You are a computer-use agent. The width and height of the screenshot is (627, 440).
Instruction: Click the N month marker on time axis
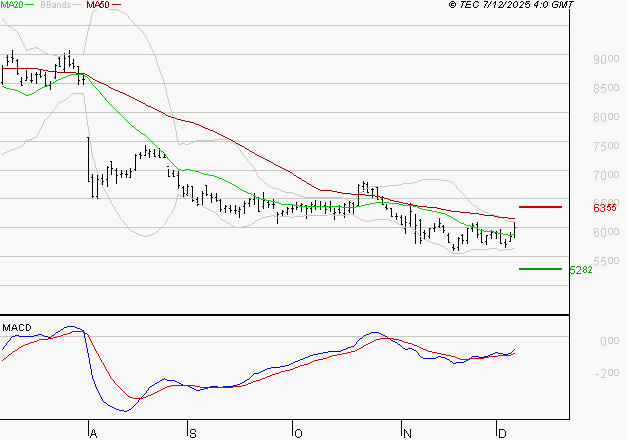pyautogui.click(x=407, y=433)
